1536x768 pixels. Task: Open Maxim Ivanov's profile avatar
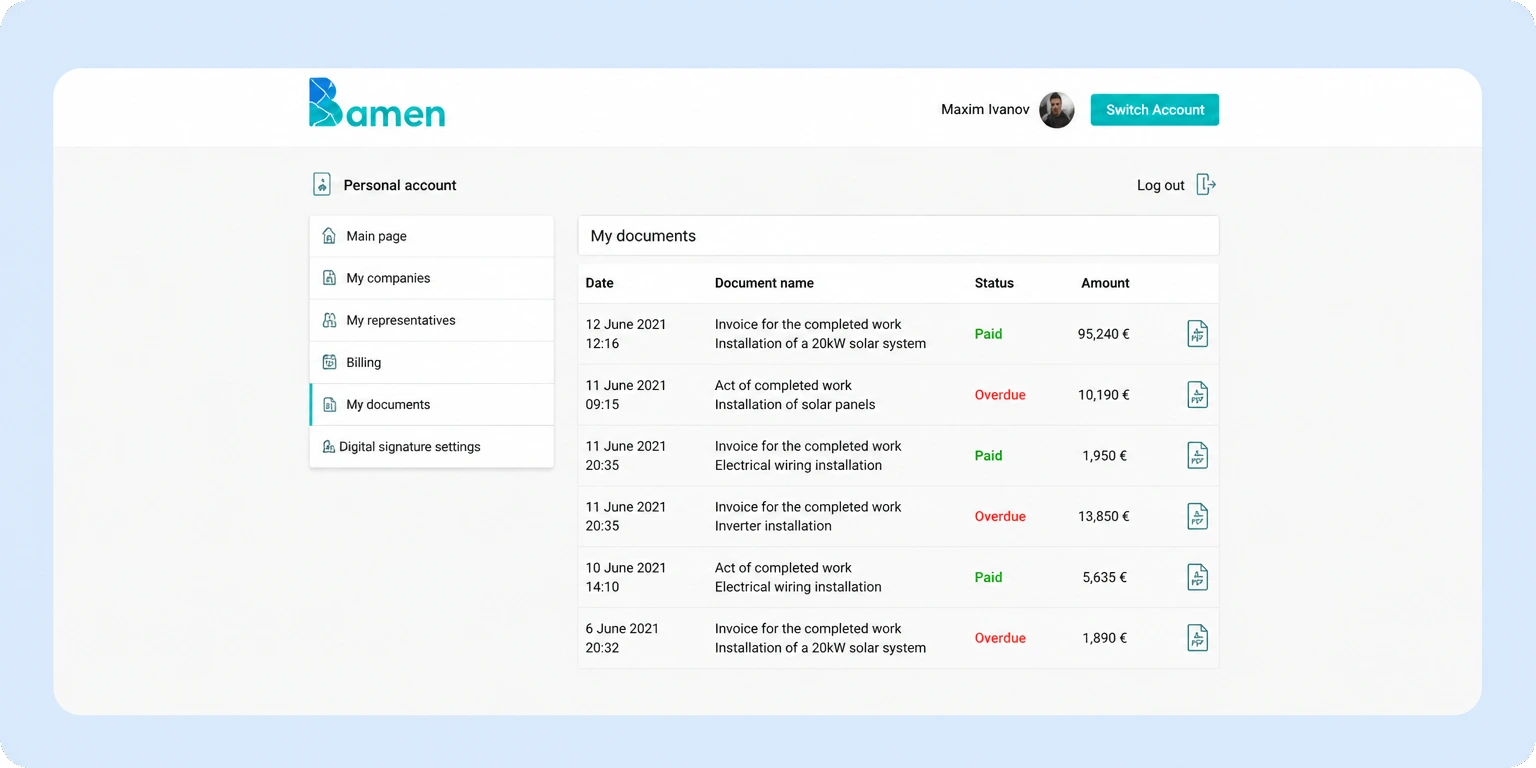[1057, 110]
